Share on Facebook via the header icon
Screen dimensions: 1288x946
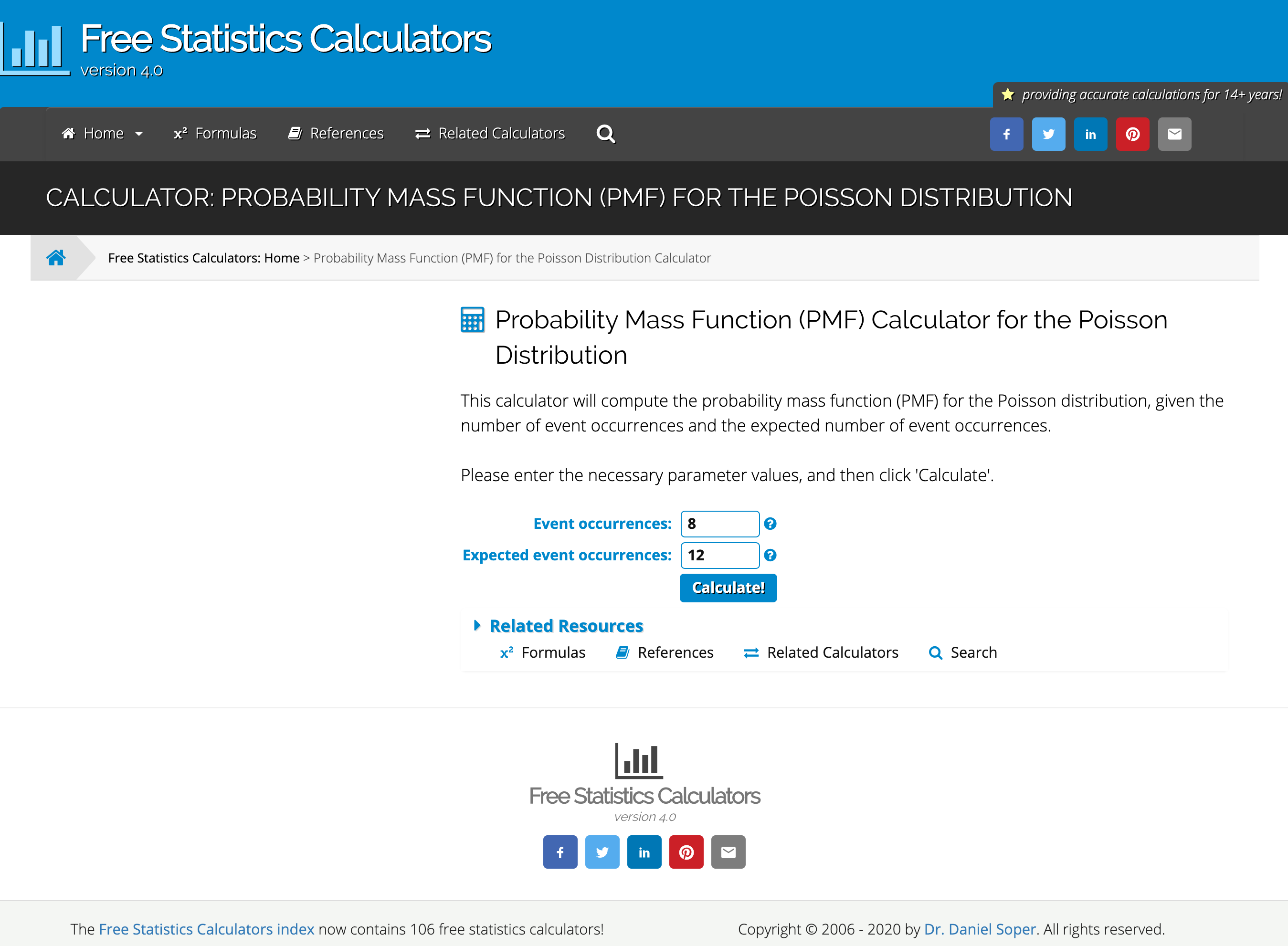[1006, 134]
